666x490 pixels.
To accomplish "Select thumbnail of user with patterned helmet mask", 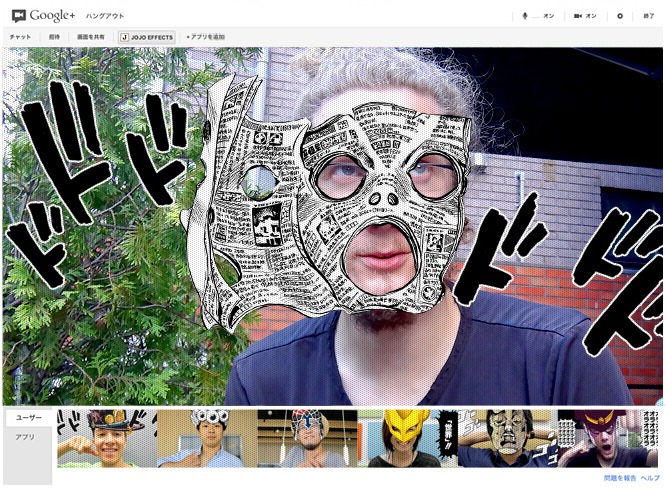I will (x=307, y=438).
